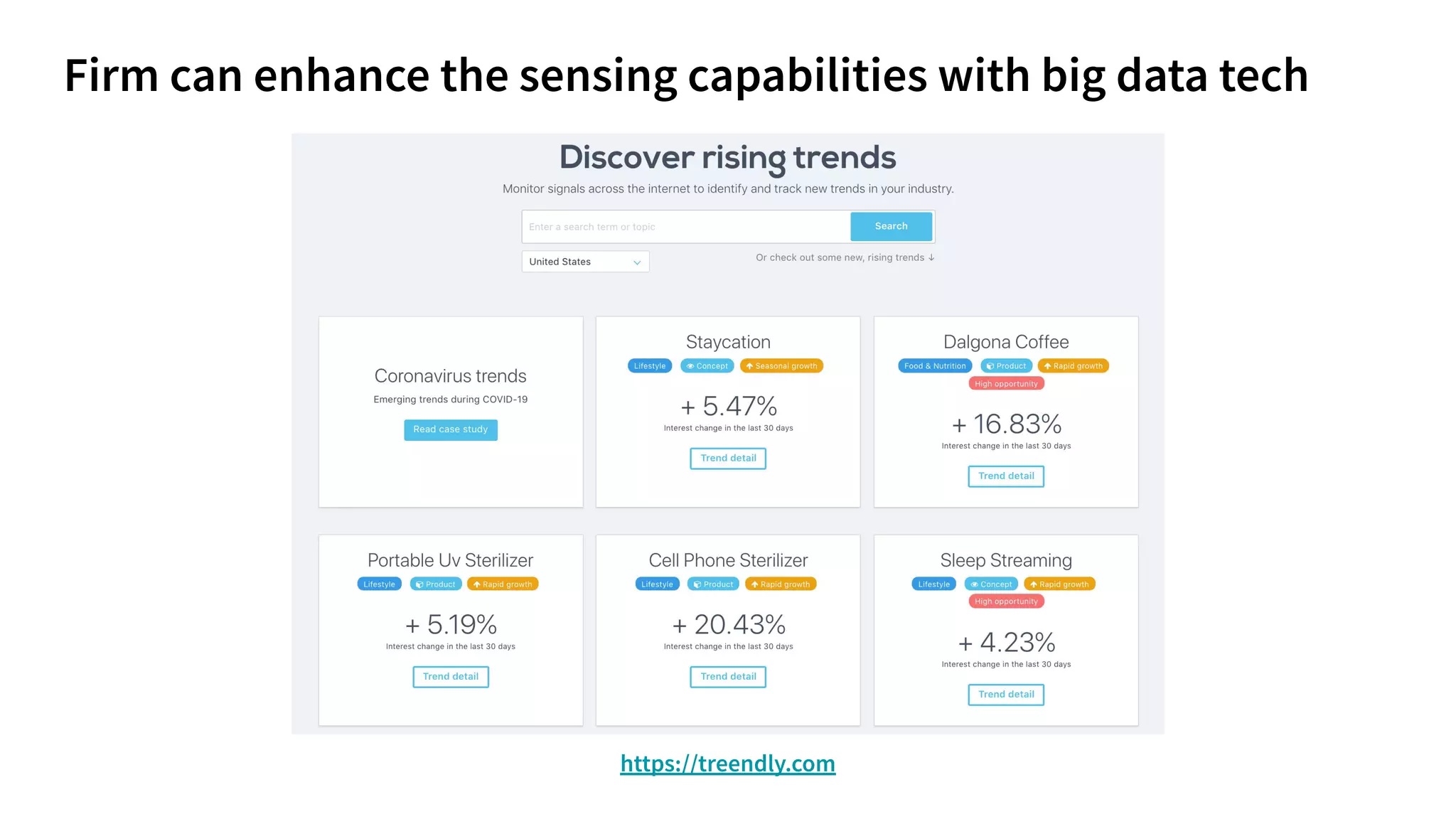Click the Seasonal growth tag on Staycation
1456x819 pixels.
point(781,366)
